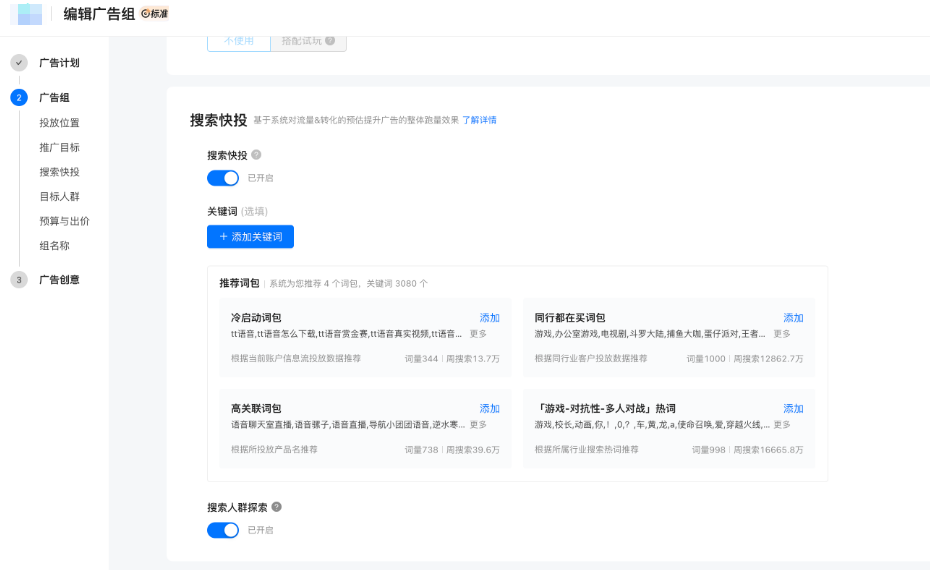Click 根据当前账户信息流投放数据推荐 text

click(x=296, y=358)
